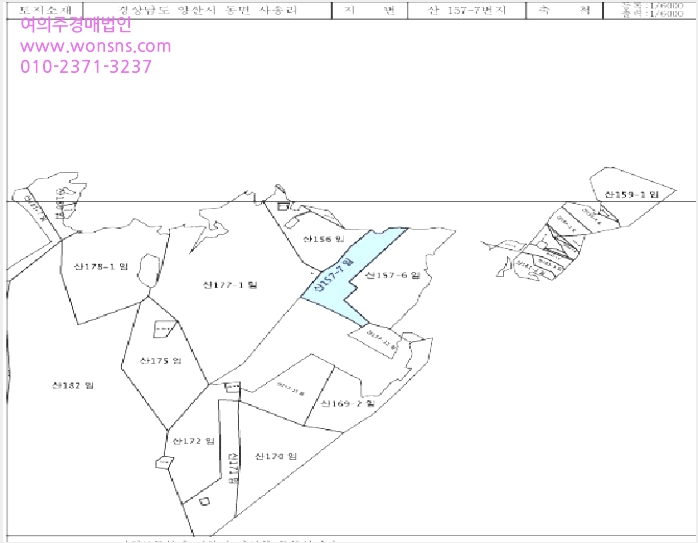
Task: Select the parcel label 산177-1 임
Action: click(230, 285)
